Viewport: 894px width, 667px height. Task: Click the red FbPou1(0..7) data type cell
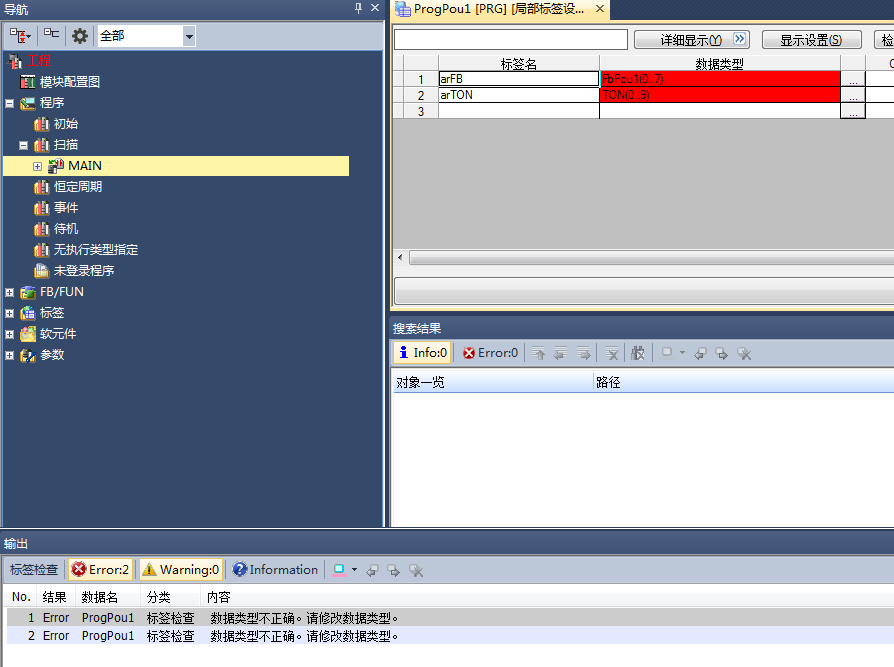tap(719, 79)
